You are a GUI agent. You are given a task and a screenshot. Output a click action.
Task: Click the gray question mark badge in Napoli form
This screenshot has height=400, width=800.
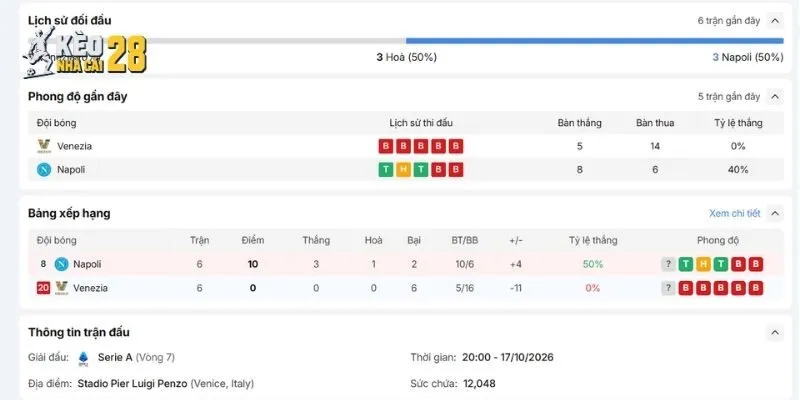click(x=668, y=264)
